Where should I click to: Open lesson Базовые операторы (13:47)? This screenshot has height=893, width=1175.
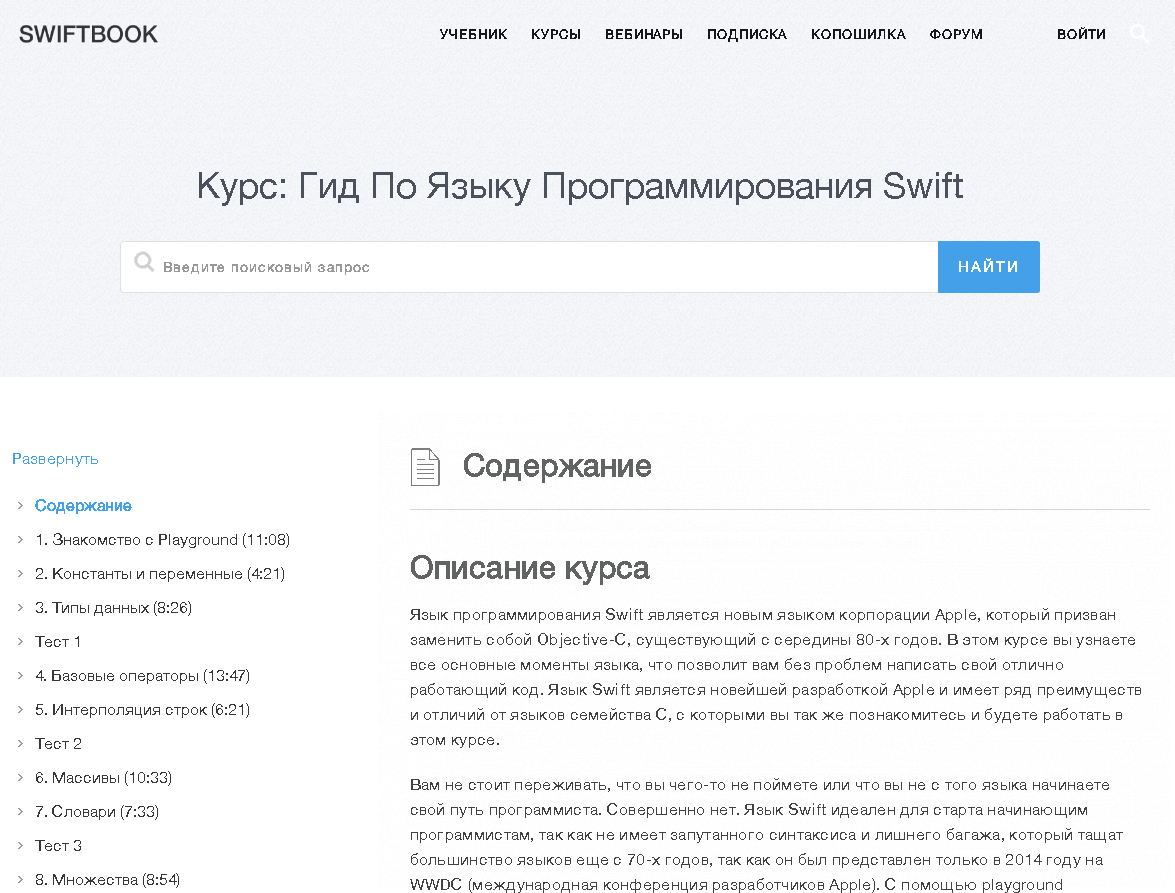tap(142, 676)
